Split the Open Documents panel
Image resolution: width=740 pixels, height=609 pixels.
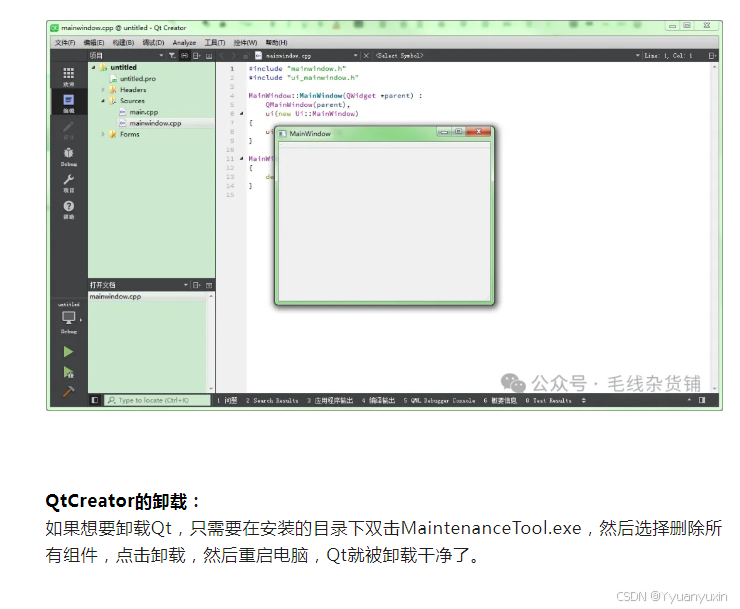[x=197, y=285]
